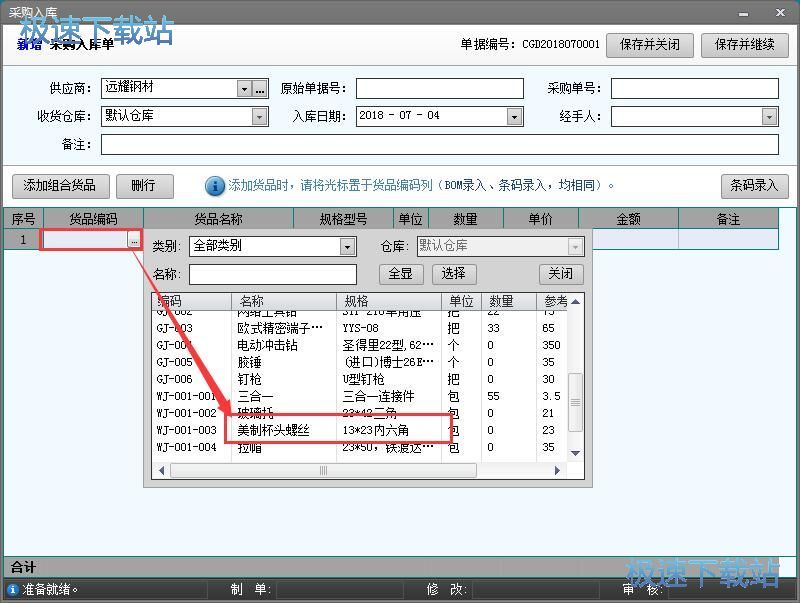The image size is (800, 603).
Task: Click the 删行 button
Action: tap(144, 186)
